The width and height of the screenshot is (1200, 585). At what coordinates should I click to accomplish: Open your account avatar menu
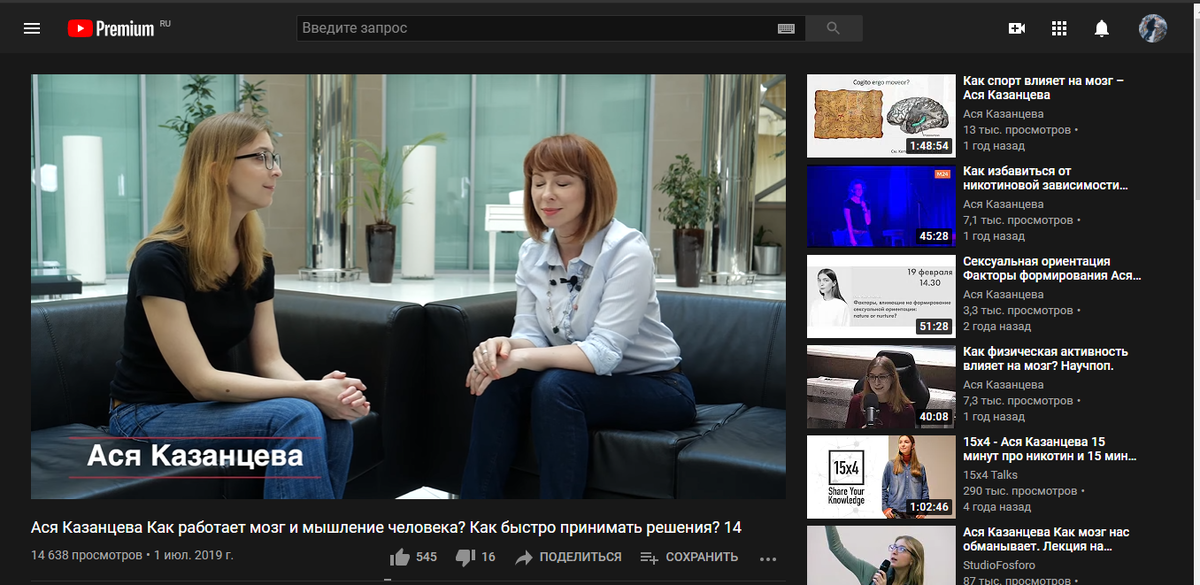1152,27
